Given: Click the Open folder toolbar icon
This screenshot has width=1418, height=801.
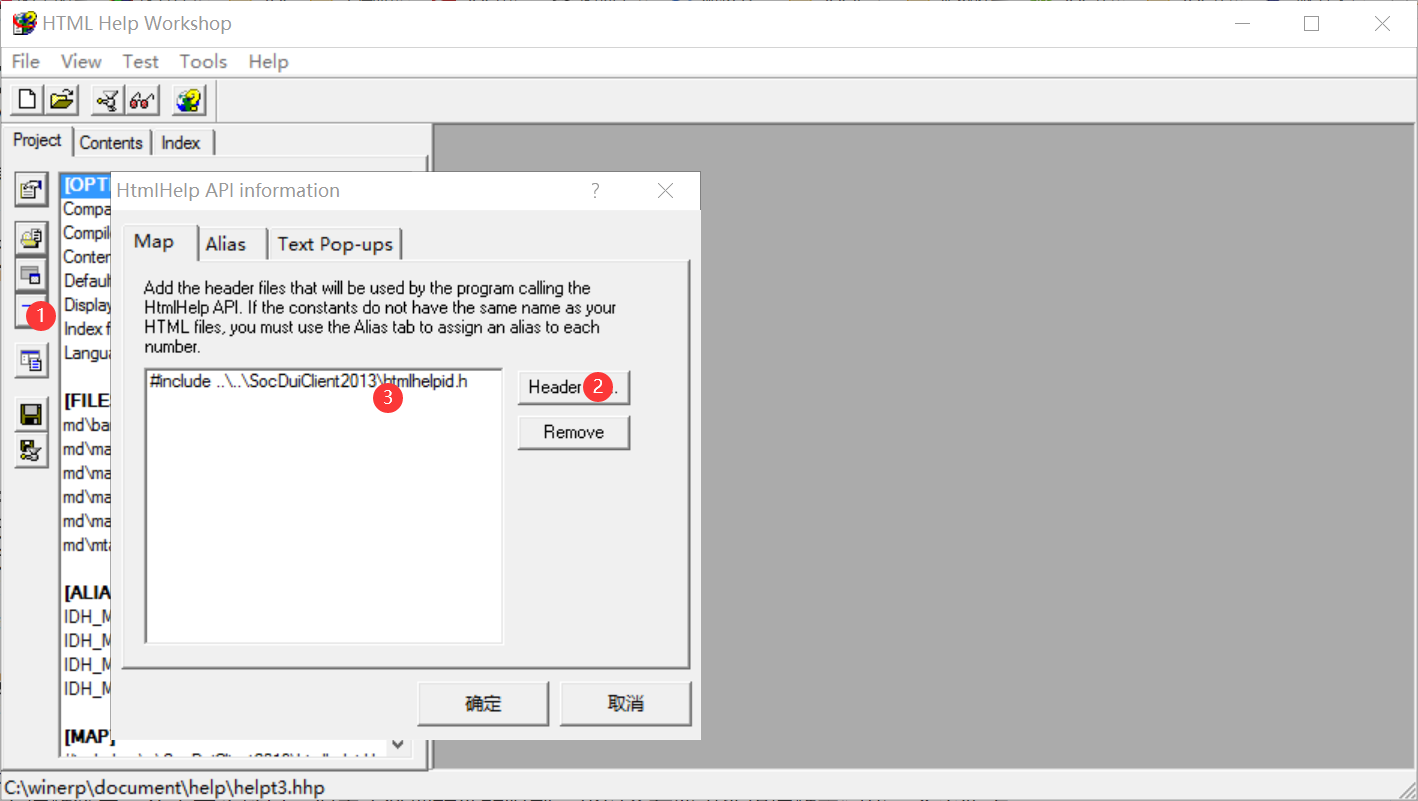Looking at the screenshot, I should tap(63, 100).
